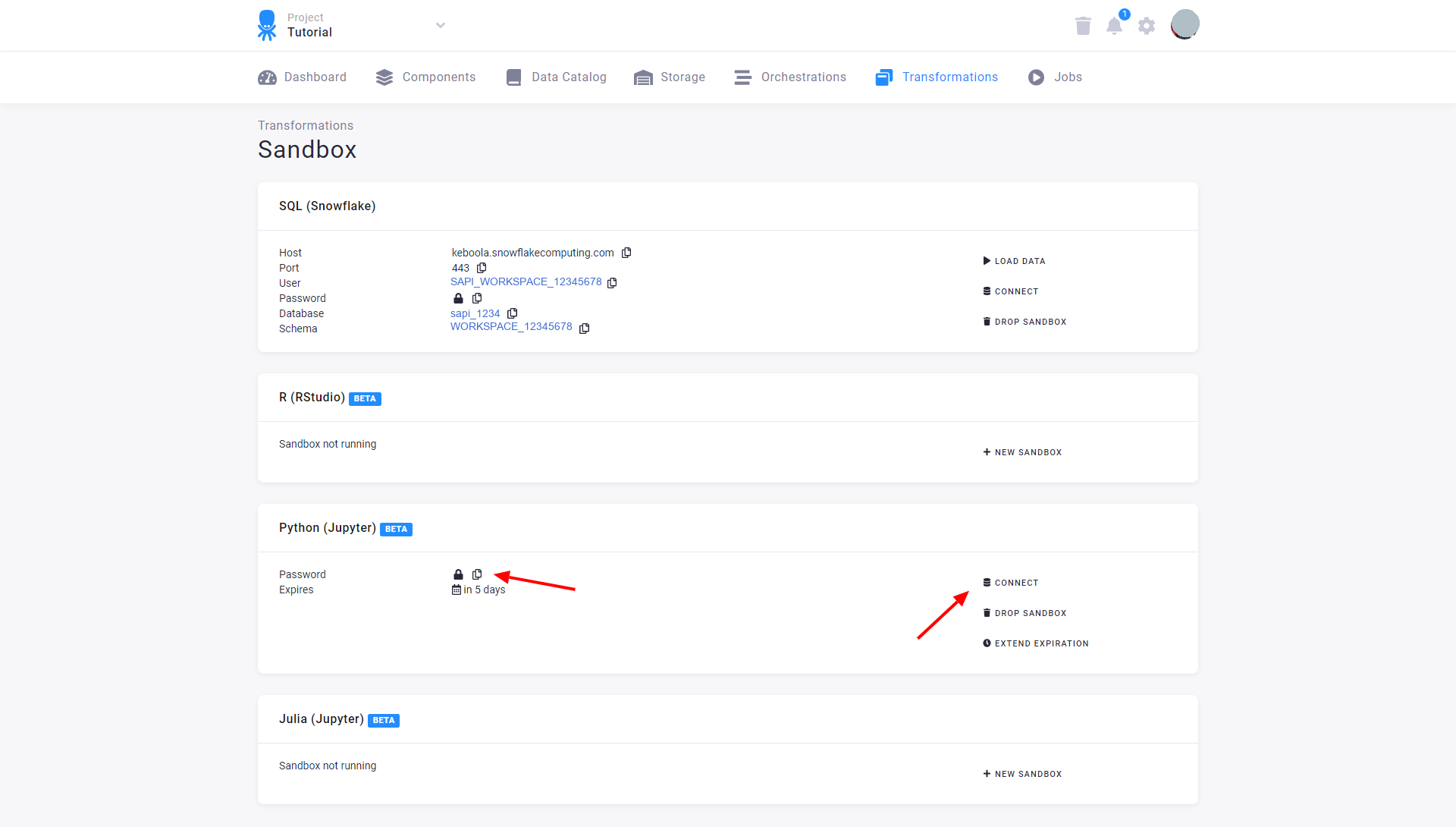This screenshot has height=827, width=1456.
Task: Click the 'in 5 days' expiry text
Action: tap(485, 590)
